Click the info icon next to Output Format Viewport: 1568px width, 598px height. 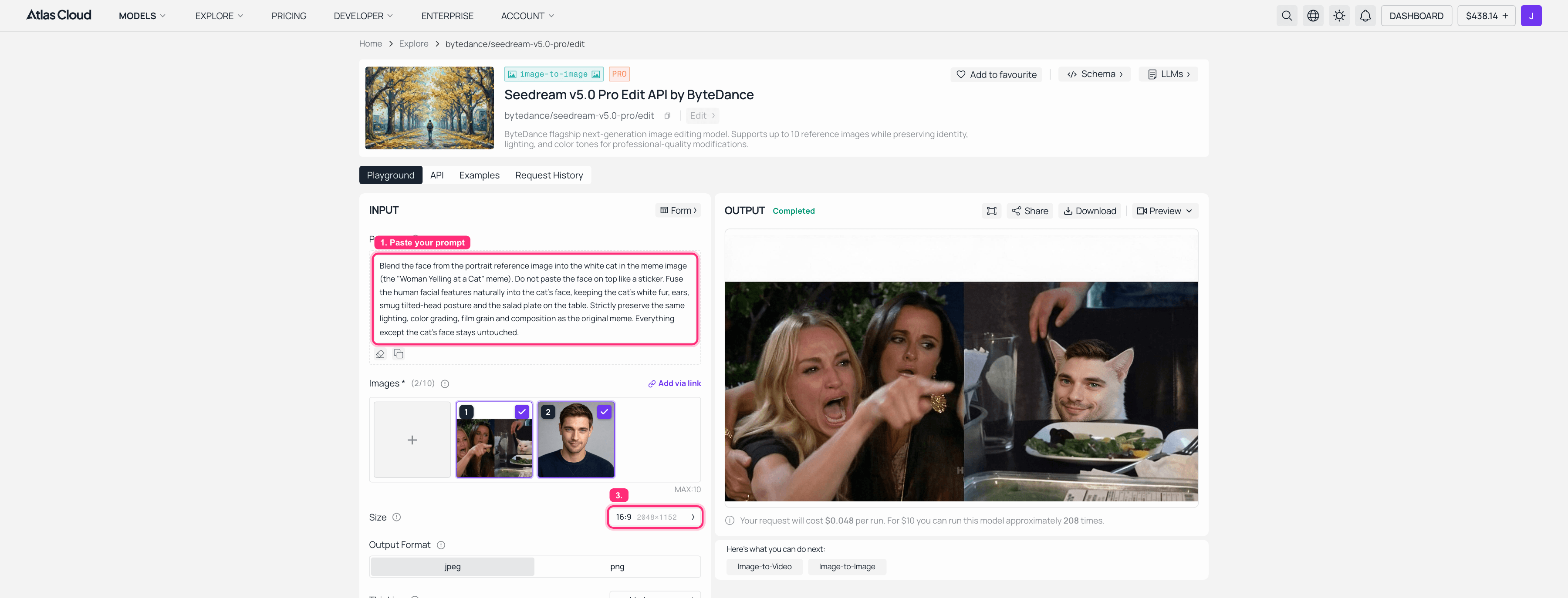tap(441, 545)
